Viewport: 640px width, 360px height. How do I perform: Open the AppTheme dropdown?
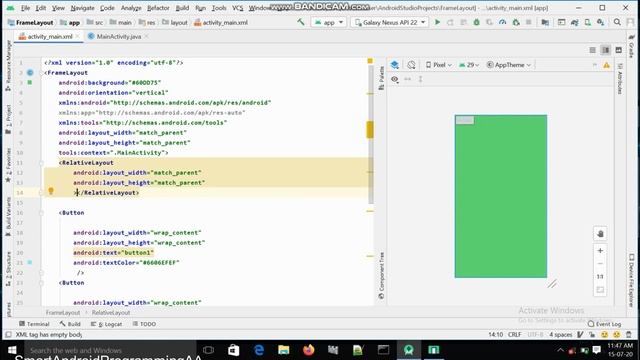509,65
